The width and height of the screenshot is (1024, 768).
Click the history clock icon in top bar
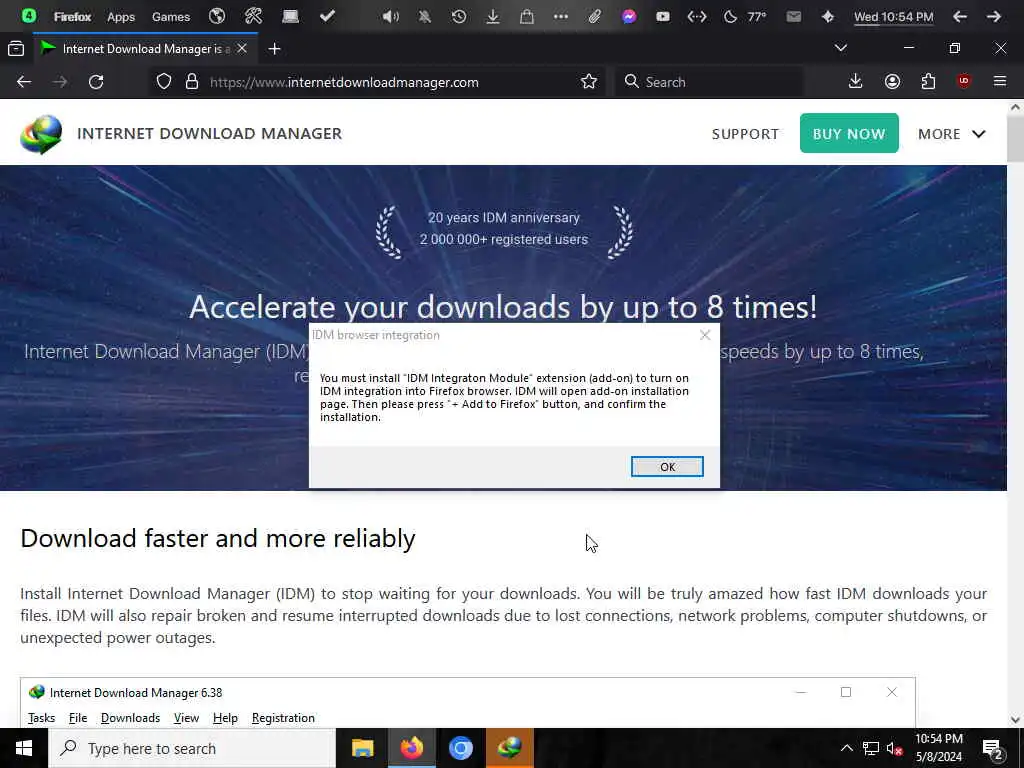point(458,16)
